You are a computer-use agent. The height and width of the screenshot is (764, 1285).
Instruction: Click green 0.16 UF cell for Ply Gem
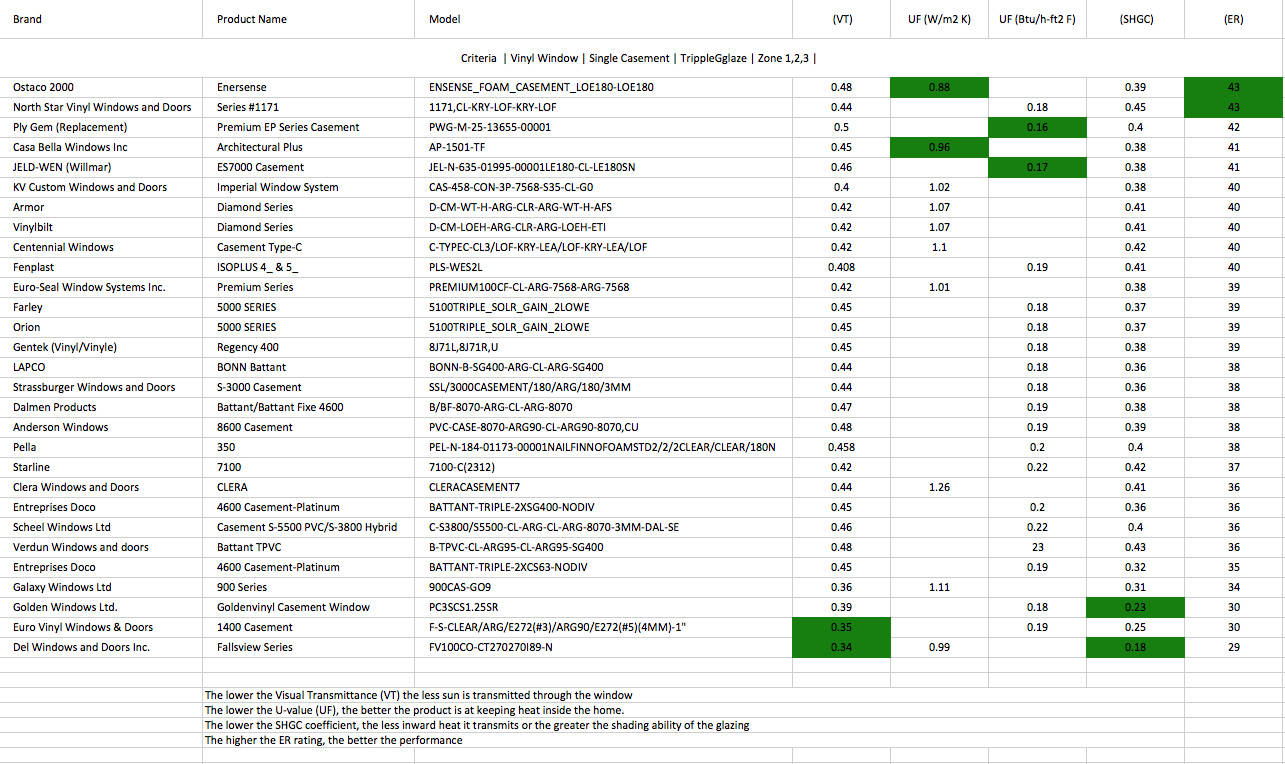(x=1037, y=127)
